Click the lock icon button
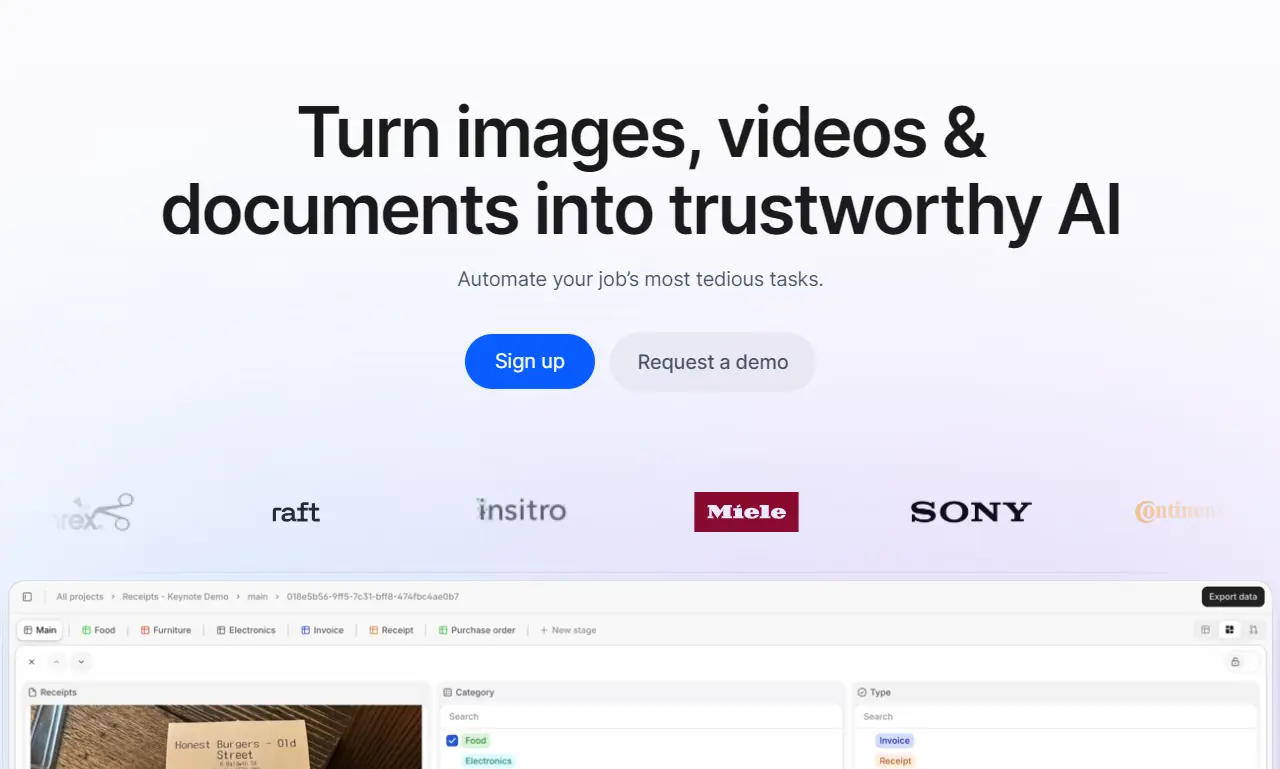This screenshot has height=769, width=1280. tap(1235, 662)
